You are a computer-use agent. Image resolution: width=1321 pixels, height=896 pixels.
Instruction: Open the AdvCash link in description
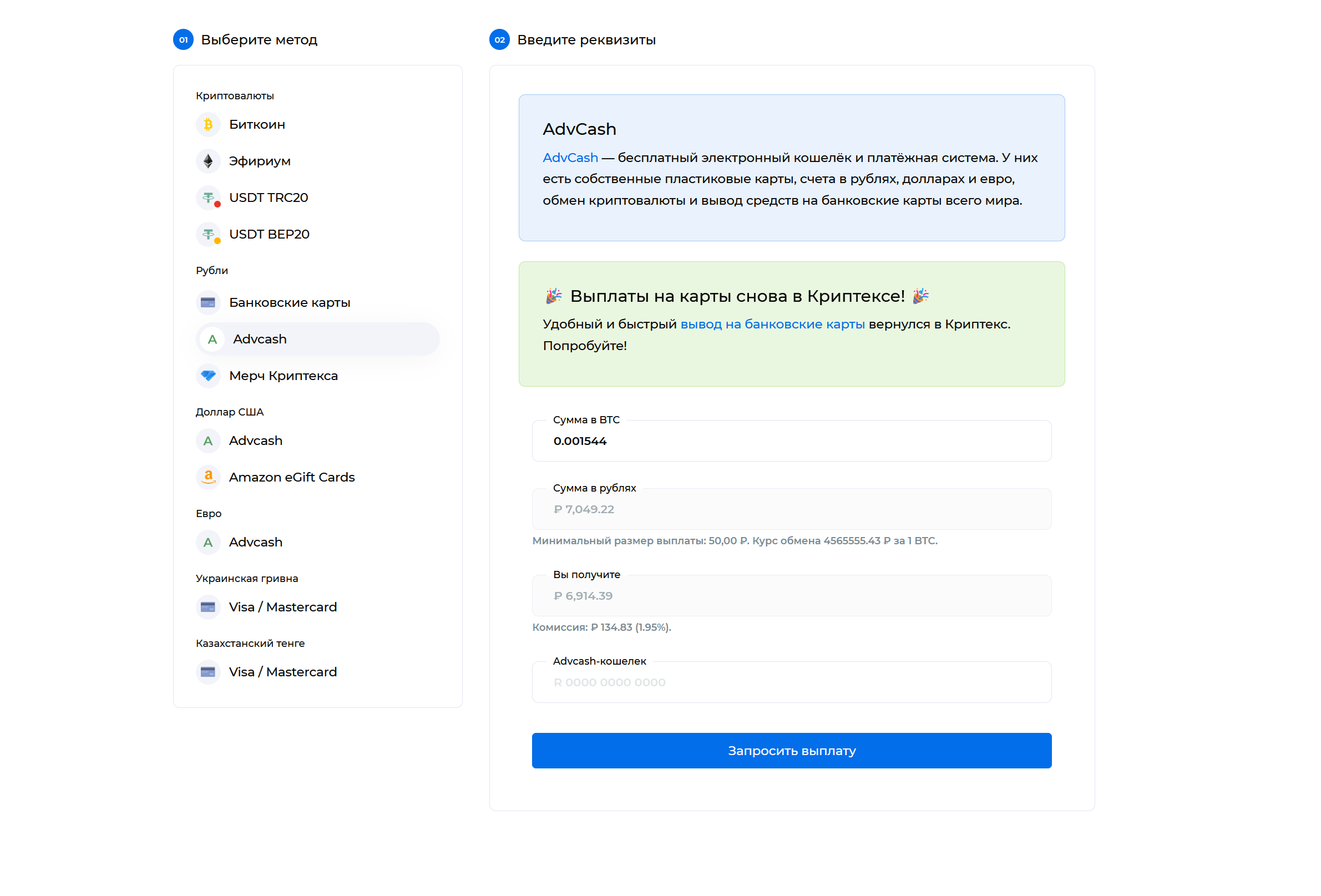click(570, 158)
